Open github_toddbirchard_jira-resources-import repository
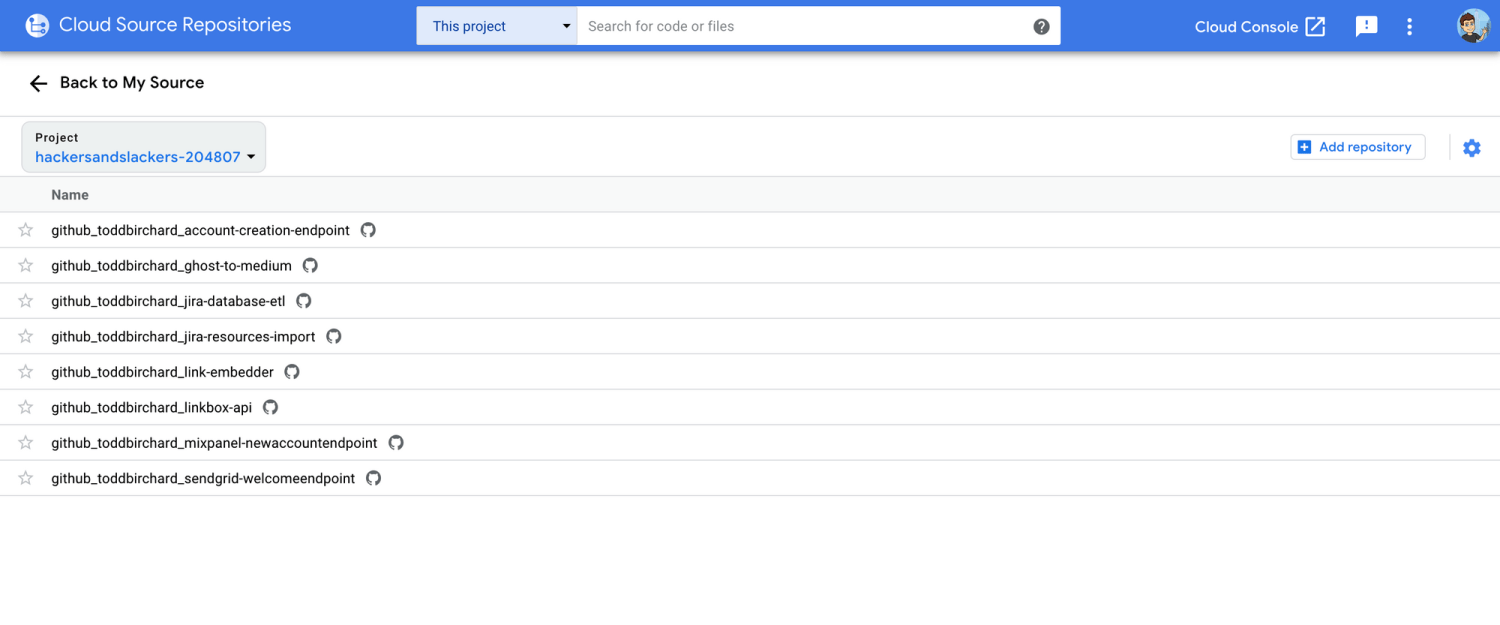Screen dimensions: 1500x625 pos(184,337)
